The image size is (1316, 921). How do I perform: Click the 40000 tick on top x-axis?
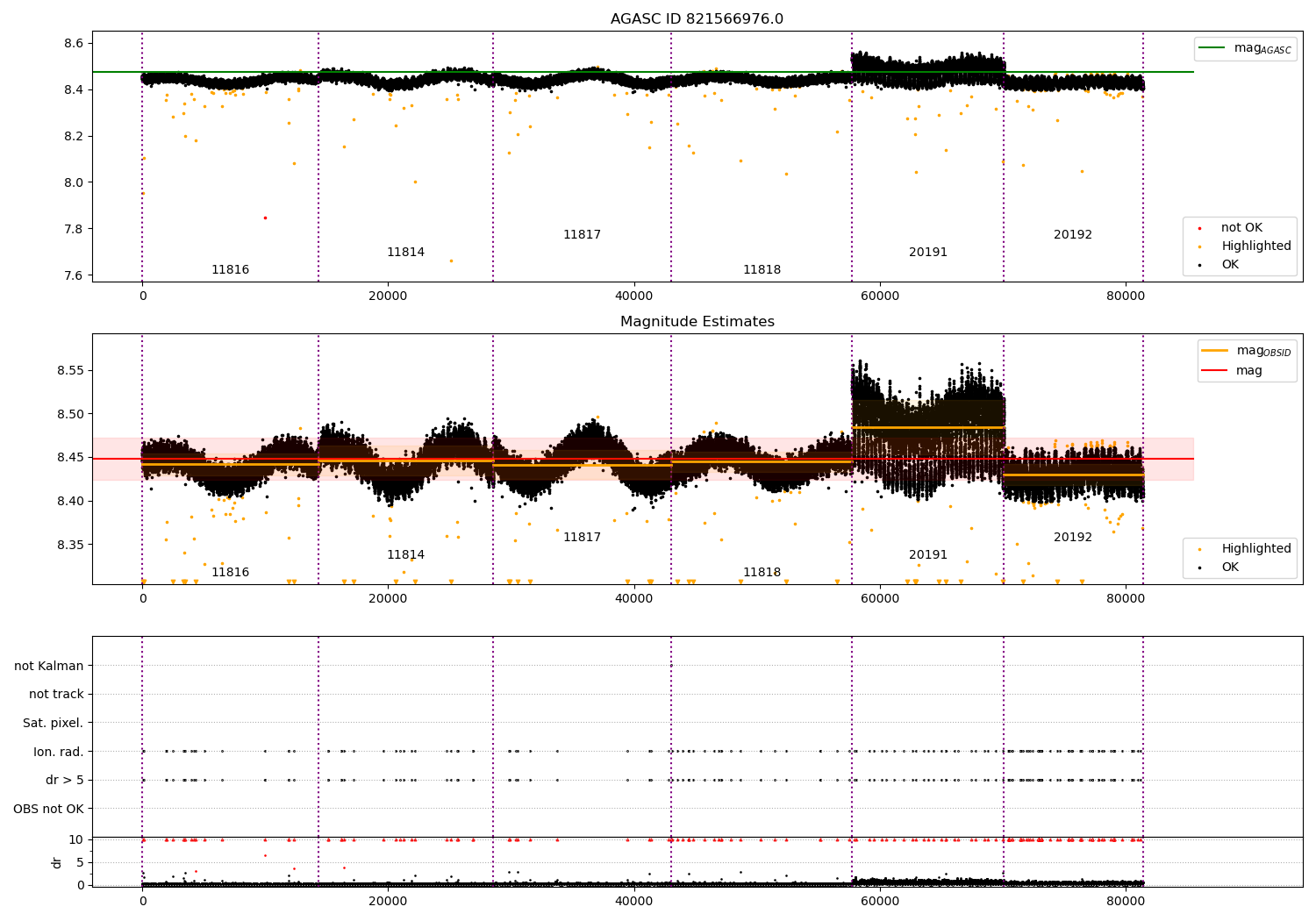634,296
